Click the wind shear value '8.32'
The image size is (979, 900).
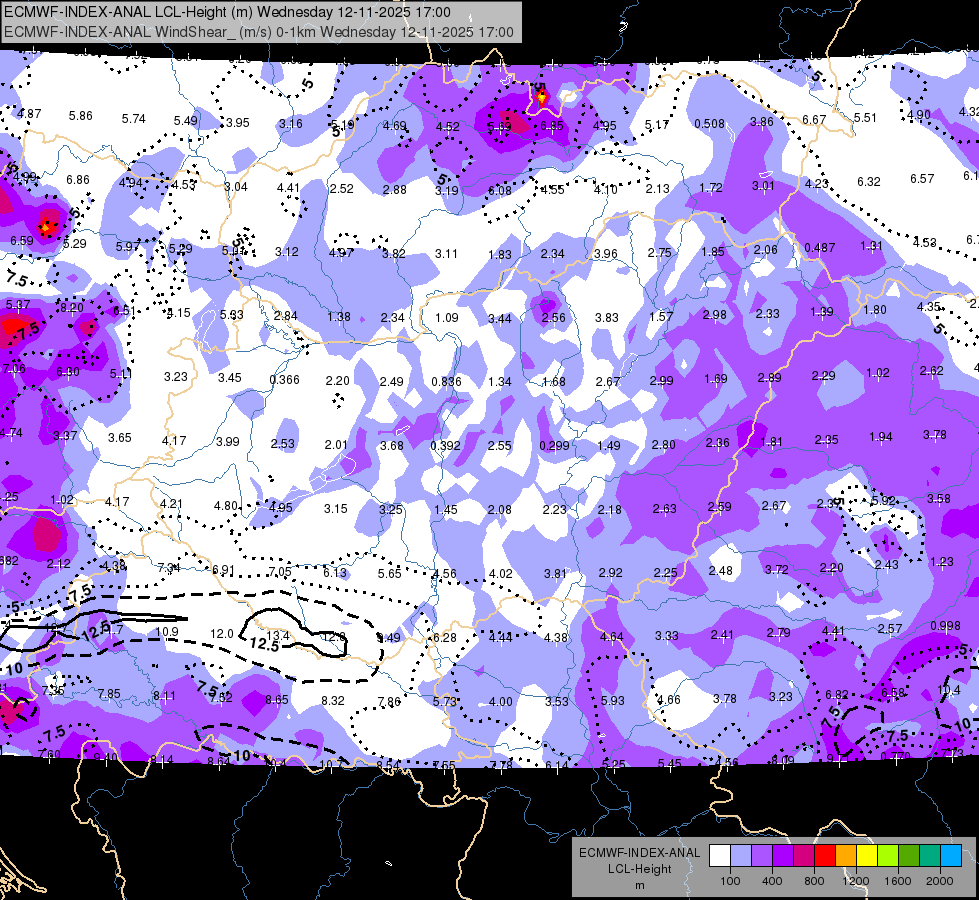pyautogui.click(x=333, y=701)
